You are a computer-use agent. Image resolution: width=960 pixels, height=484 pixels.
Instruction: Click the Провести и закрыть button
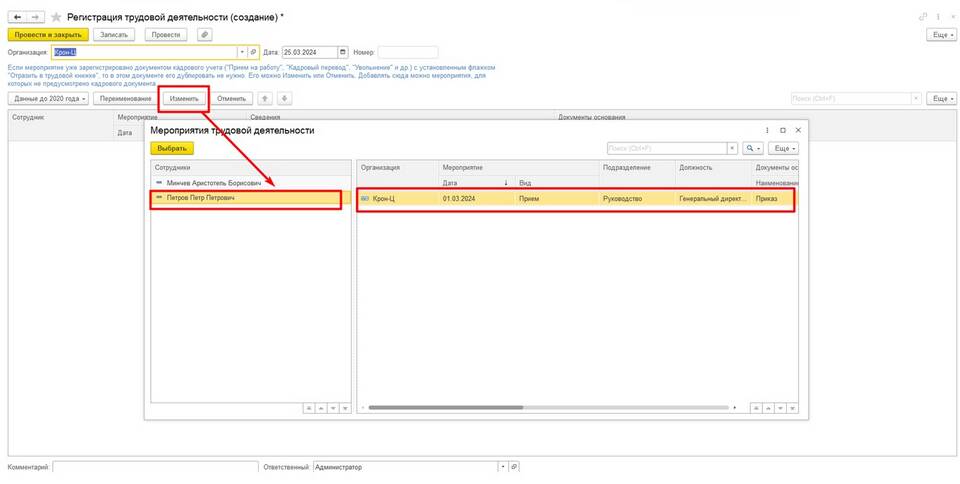tap(48, 34)
